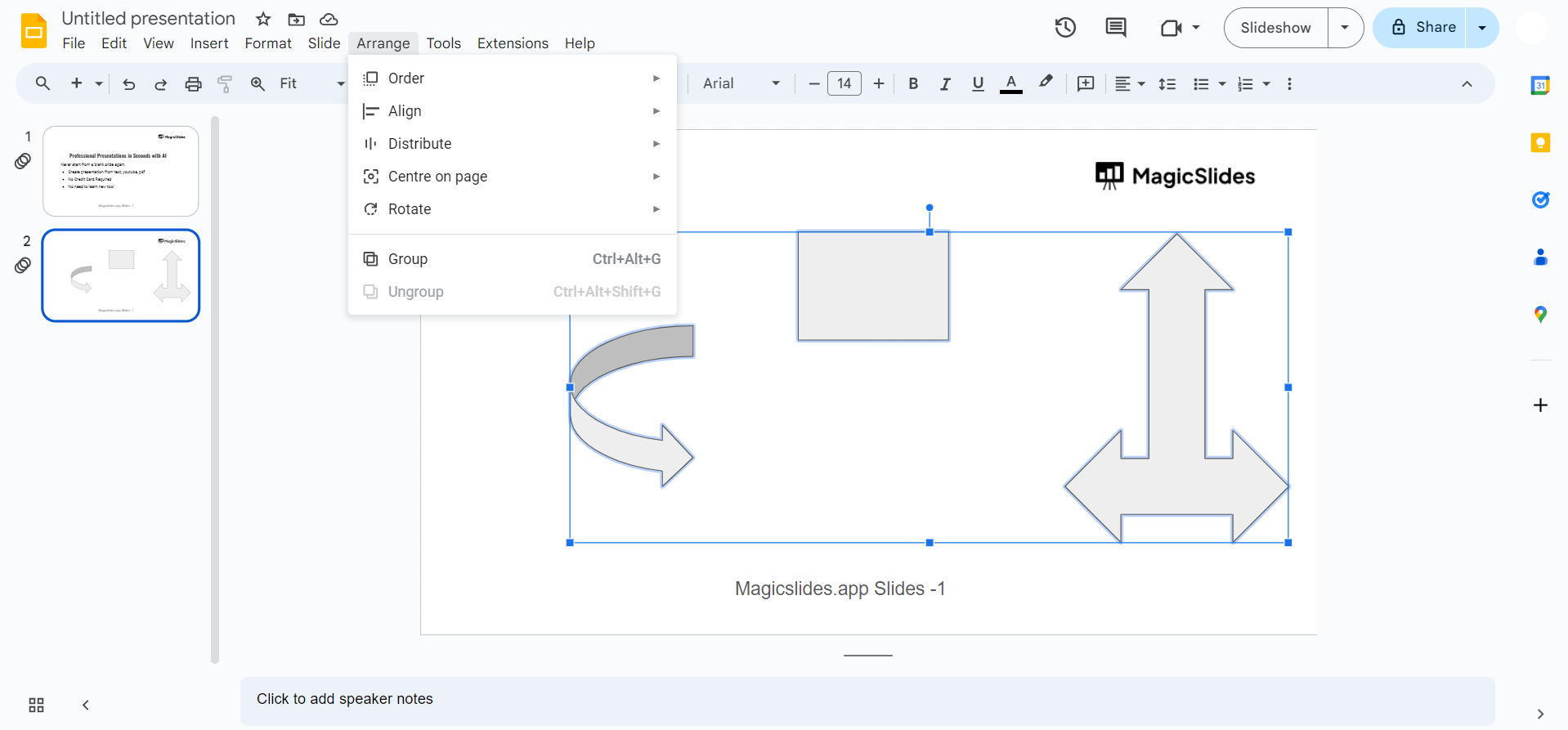Open the File menu
This screenshot has height=730, width=1568.
pos(74,43)
